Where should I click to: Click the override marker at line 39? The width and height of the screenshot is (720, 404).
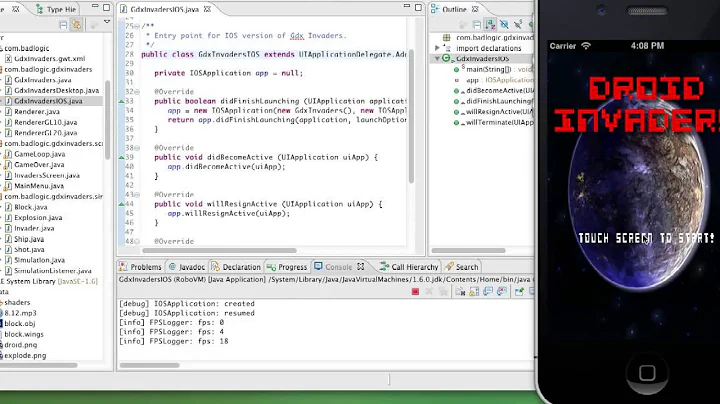(122, 157)
